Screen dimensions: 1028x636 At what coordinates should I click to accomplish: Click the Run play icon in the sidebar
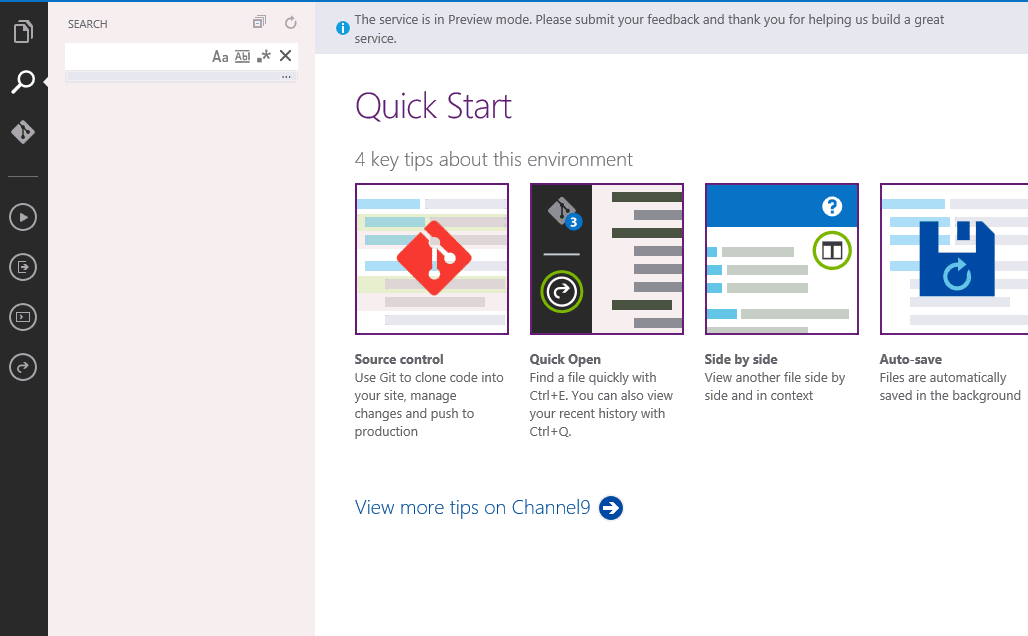pos(22,216)
